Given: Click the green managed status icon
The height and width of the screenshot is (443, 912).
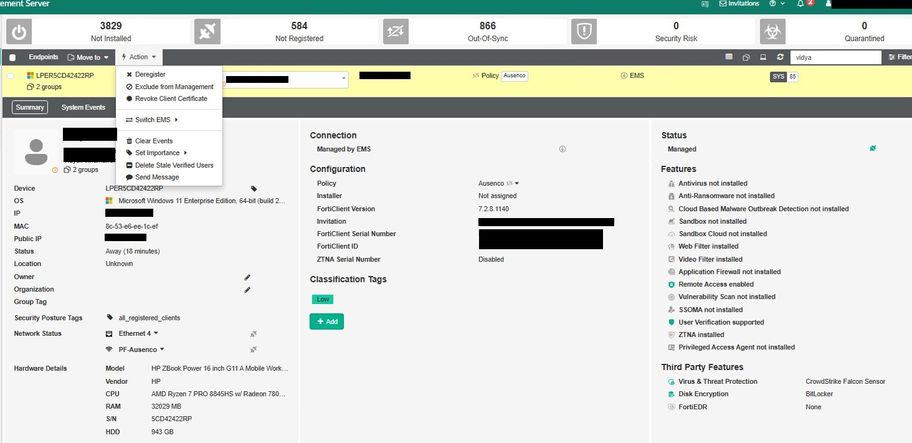Looking at the screenshot, I should click(x=872, y=148).
